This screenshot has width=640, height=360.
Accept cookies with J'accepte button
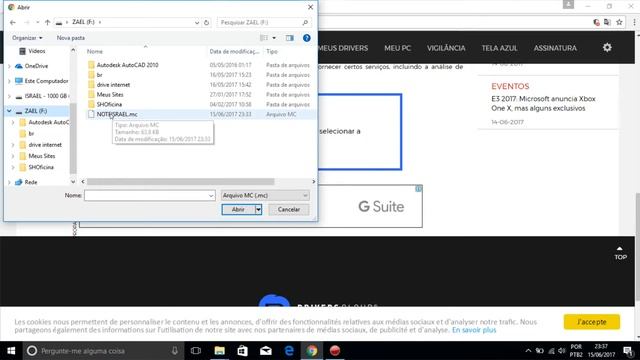(x=592, y=322)
